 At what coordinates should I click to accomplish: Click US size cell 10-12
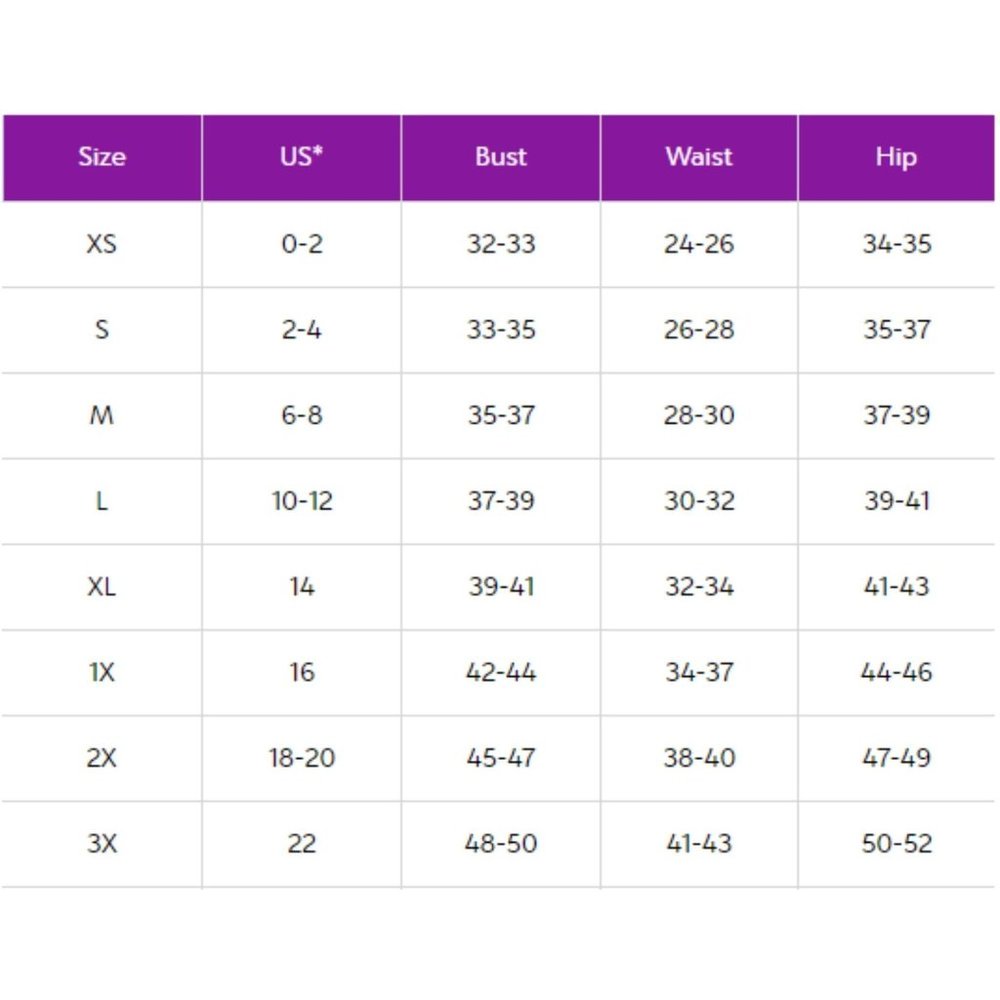pyautogui.click(x=301, y=501)
